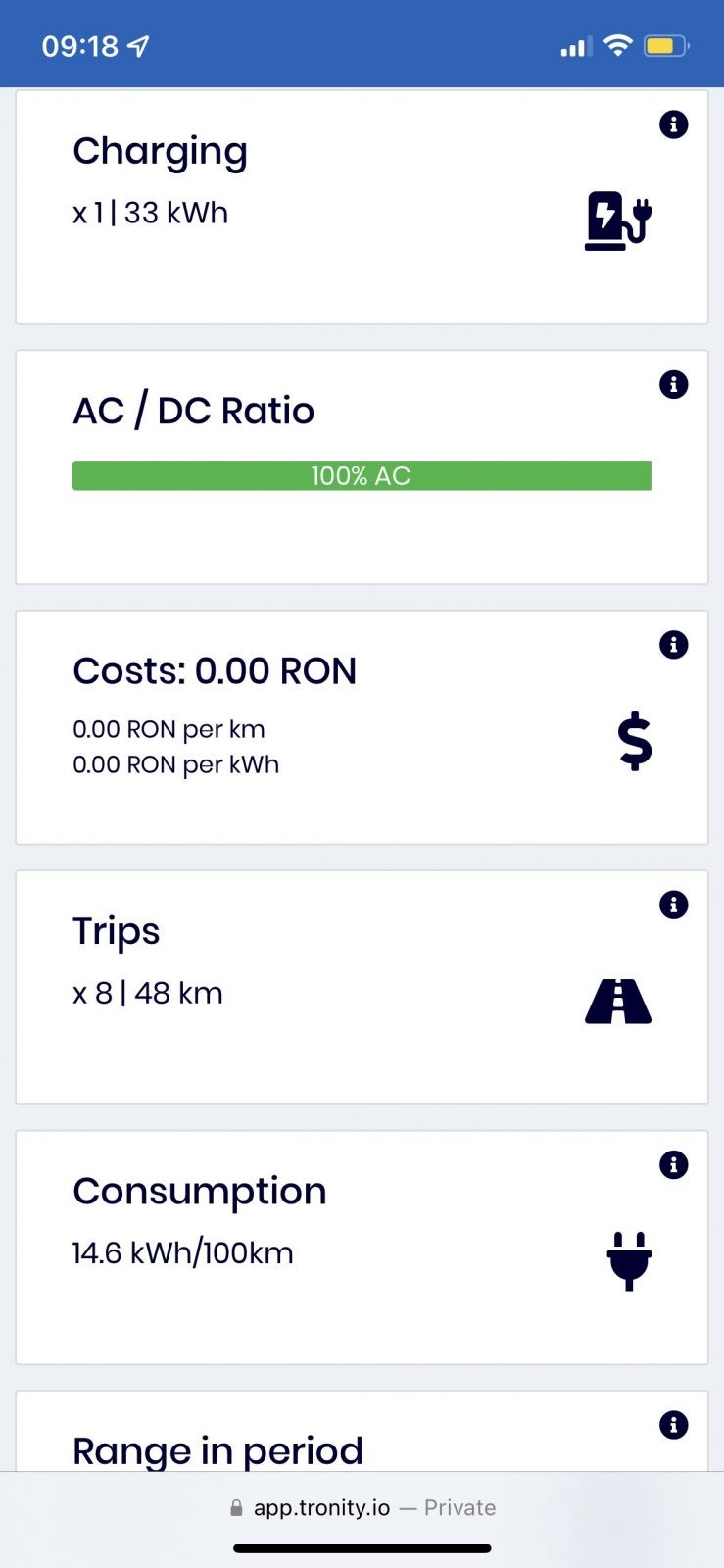724x1568 pixels.
Task: Tap the 09:18 clock in status bar
Action: click(x=80, y=46)
